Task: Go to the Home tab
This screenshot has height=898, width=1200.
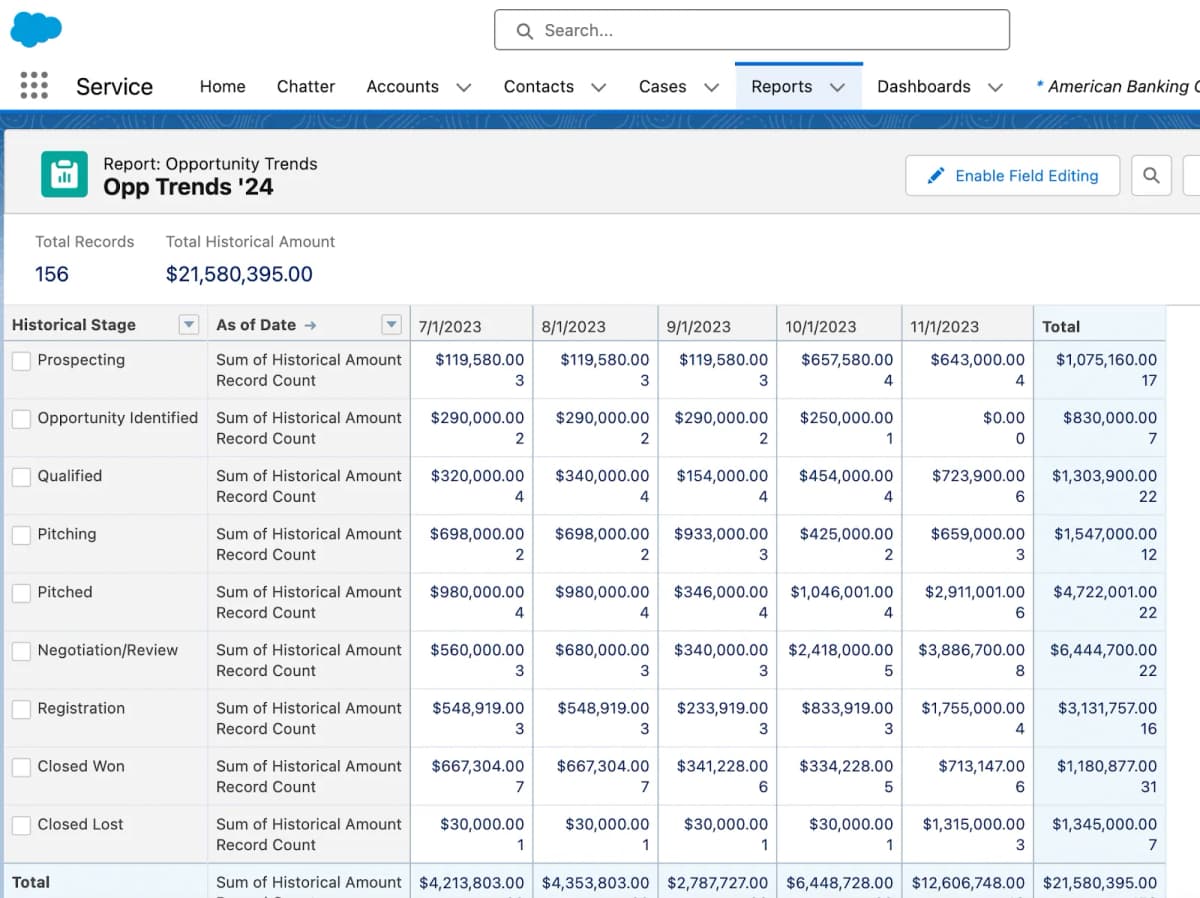Action: 222,86
